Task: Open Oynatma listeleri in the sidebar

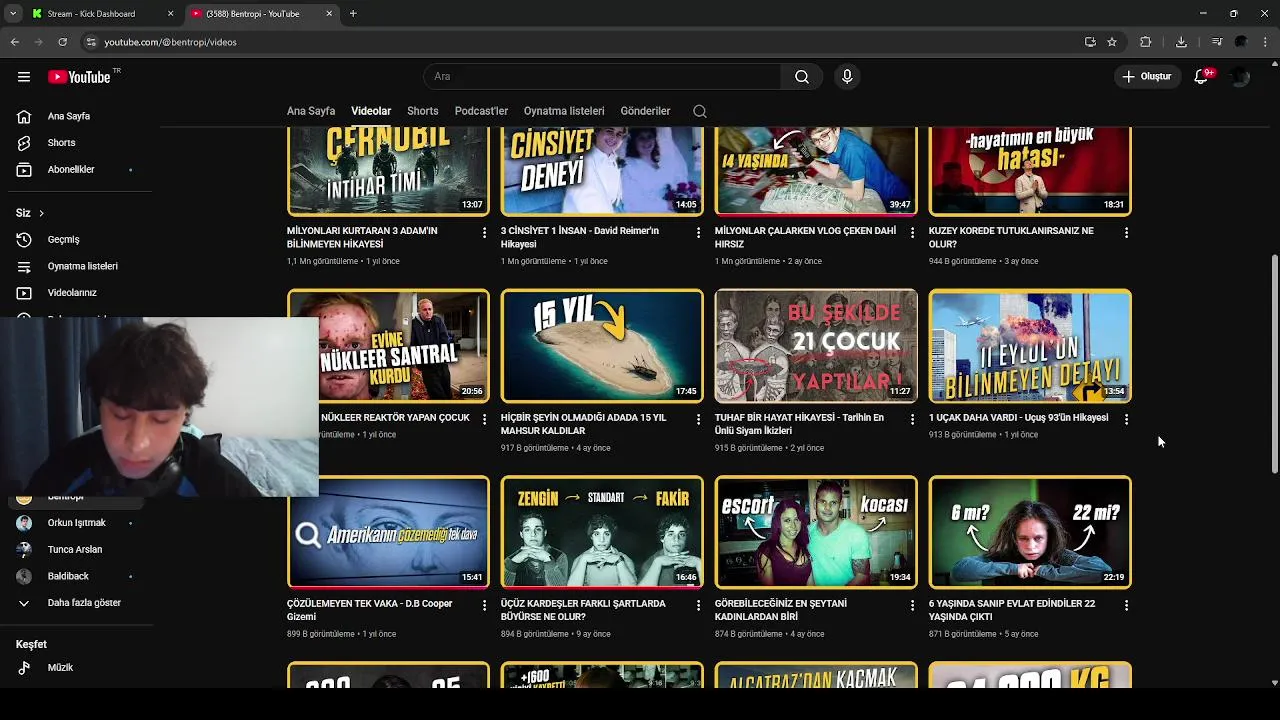Action: [80, 266]
